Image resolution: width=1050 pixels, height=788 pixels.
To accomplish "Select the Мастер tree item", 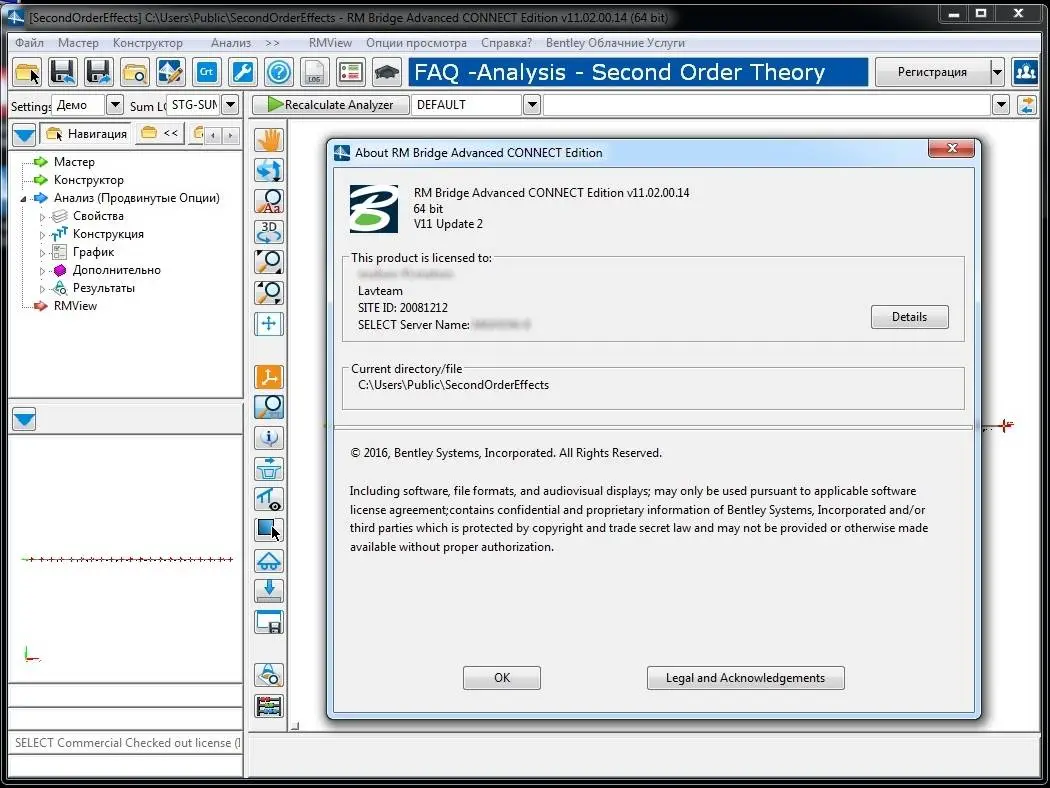I will point(74,162).
